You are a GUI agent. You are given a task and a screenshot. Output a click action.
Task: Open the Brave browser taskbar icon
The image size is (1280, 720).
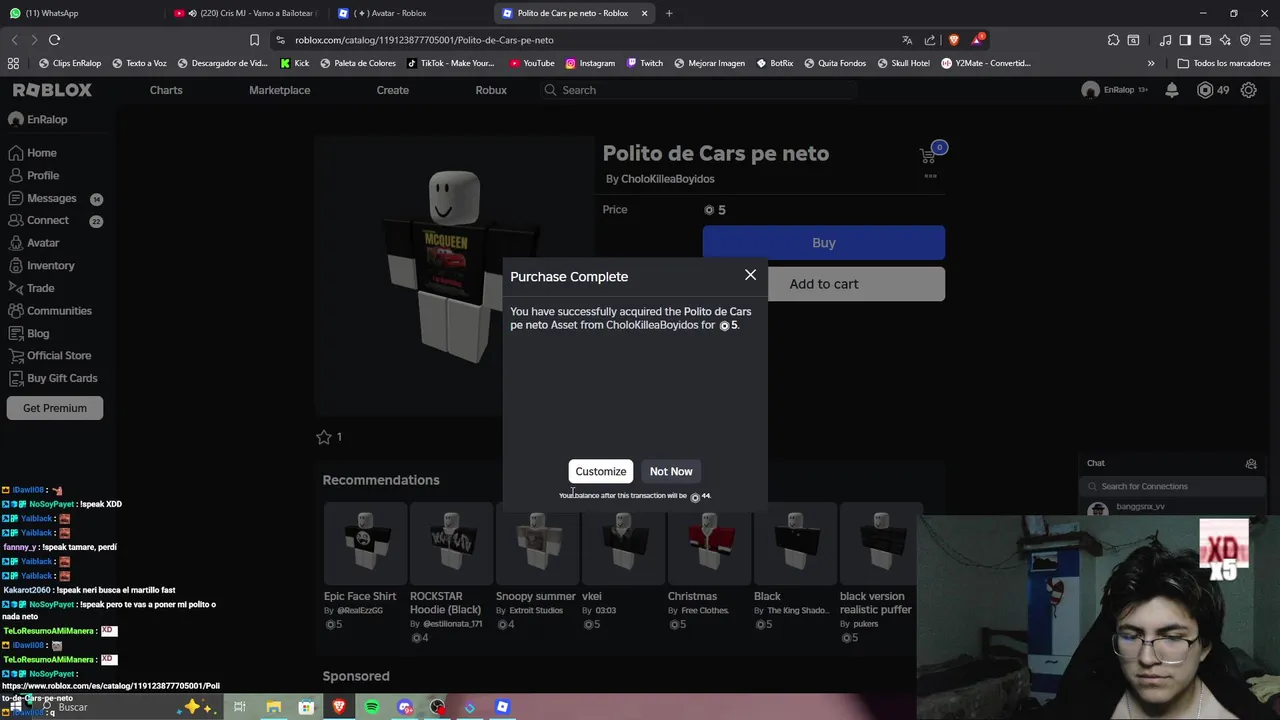tap(339, 707)
